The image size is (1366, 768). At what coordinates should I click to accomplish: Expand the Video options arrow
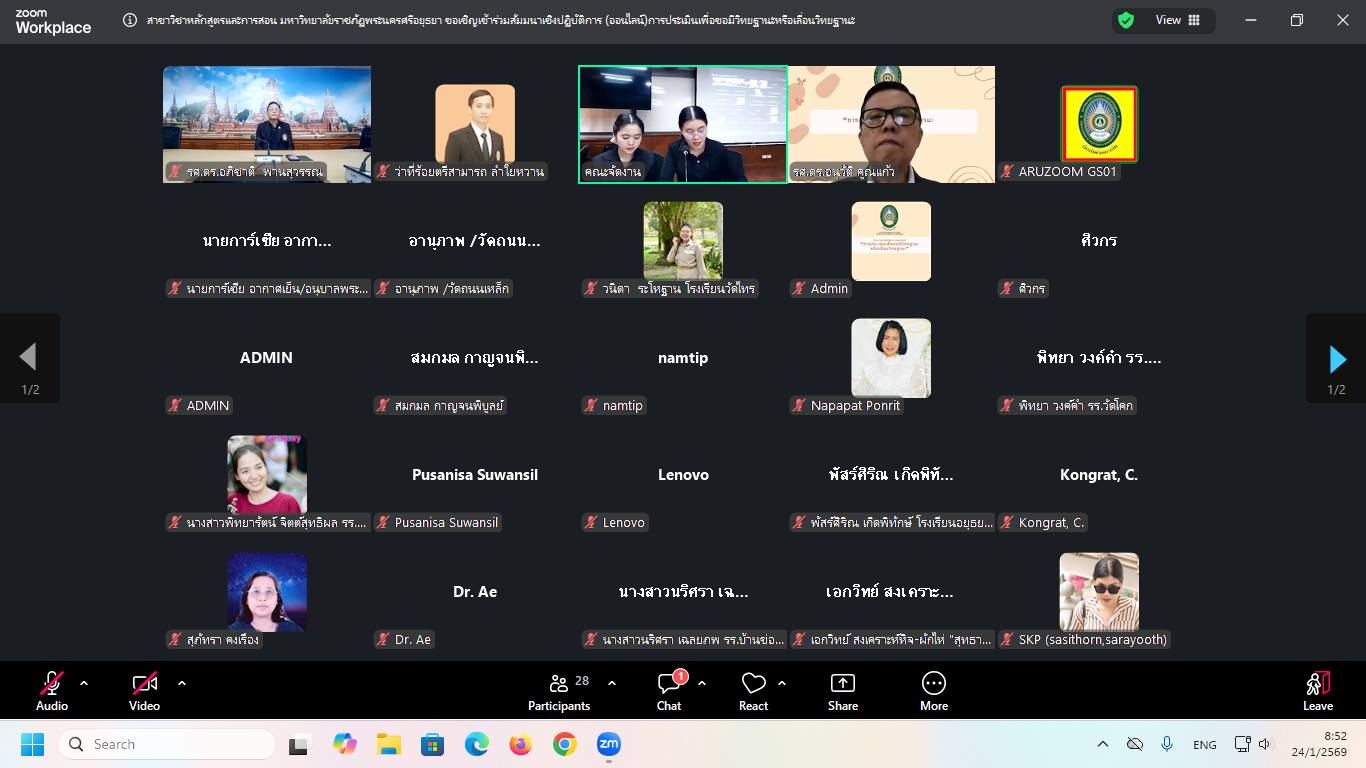click(x=182, y=684)
